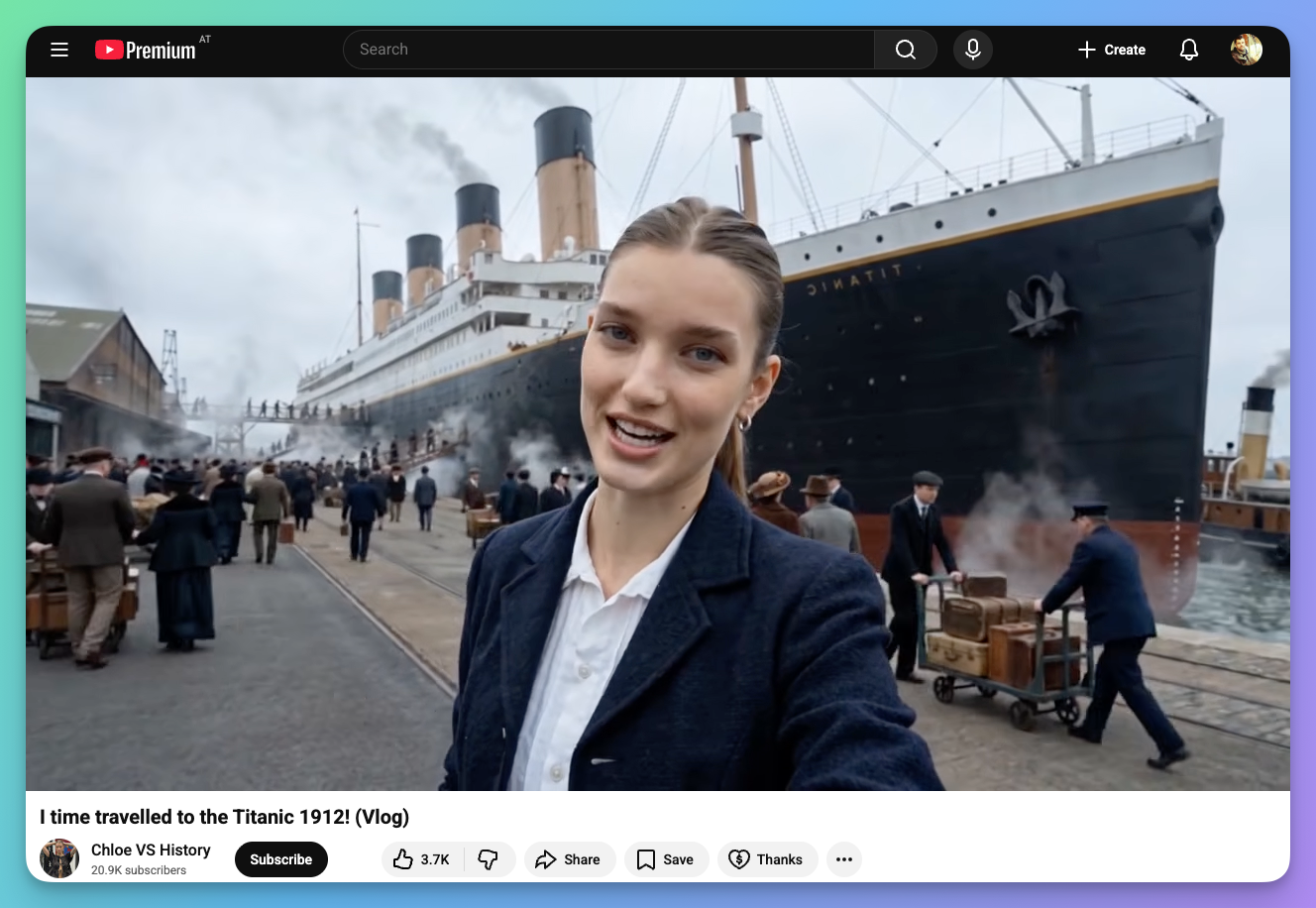Go to YouTube Premium home logo
Viewport: 1316px width, 908px height.
pyautogui.click(x=147, y=50)
